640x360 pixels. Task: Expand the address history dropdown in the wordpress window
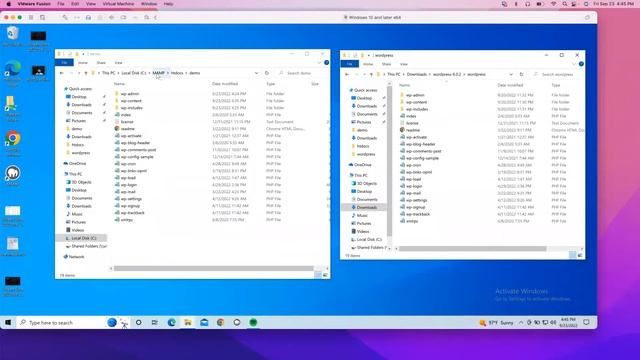(x=511, y=74)
